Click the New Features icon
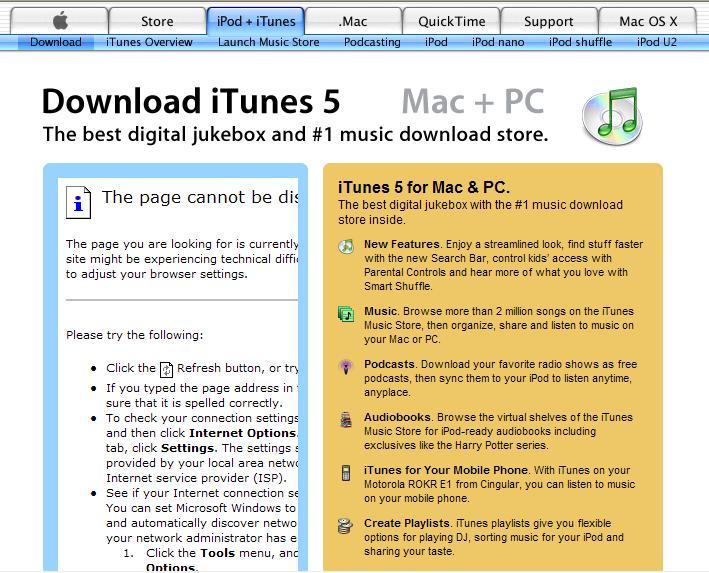The width and height of the screenshot is (709, 573). click(346, 246)
